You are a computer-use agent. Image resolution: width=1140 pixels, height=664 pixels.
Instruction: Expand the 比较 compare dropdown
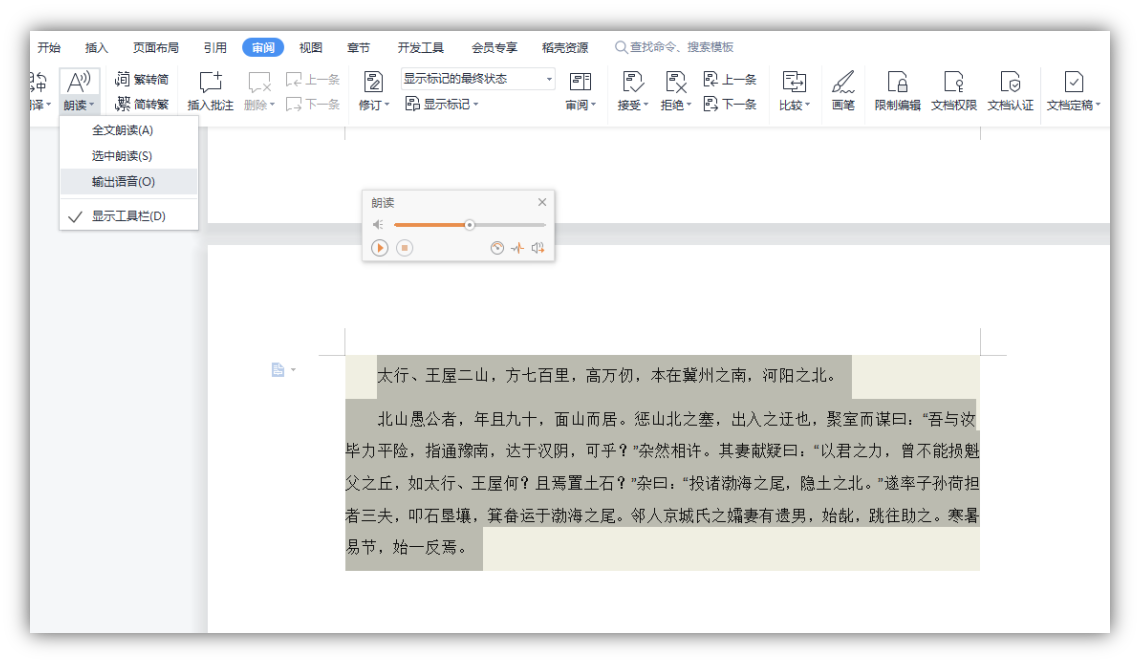pyautogui.click(x=794, y=105)
